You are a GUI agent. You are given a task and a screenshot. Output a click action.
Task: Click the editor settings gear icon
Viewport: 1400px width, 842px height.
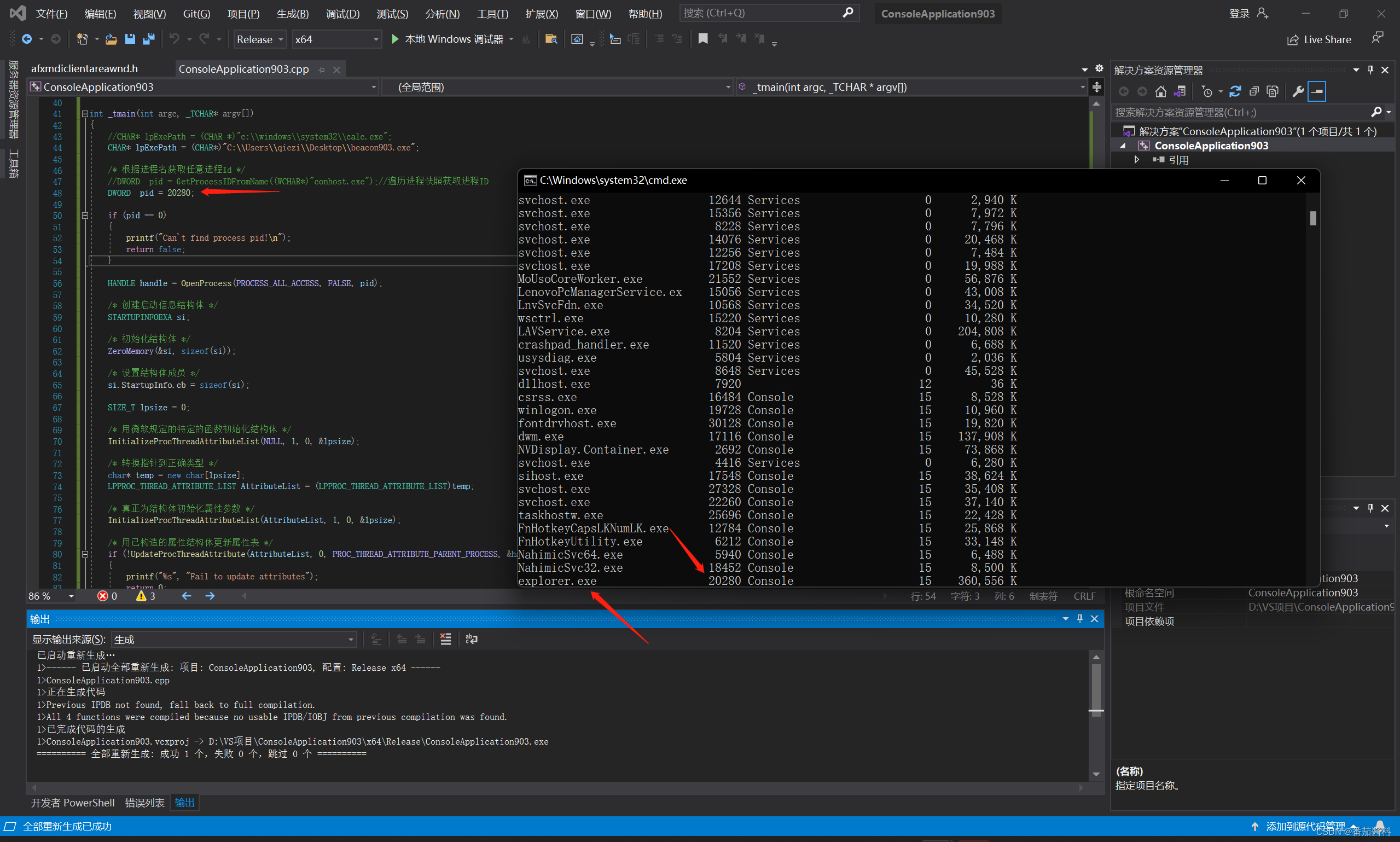coord(1099,68)
